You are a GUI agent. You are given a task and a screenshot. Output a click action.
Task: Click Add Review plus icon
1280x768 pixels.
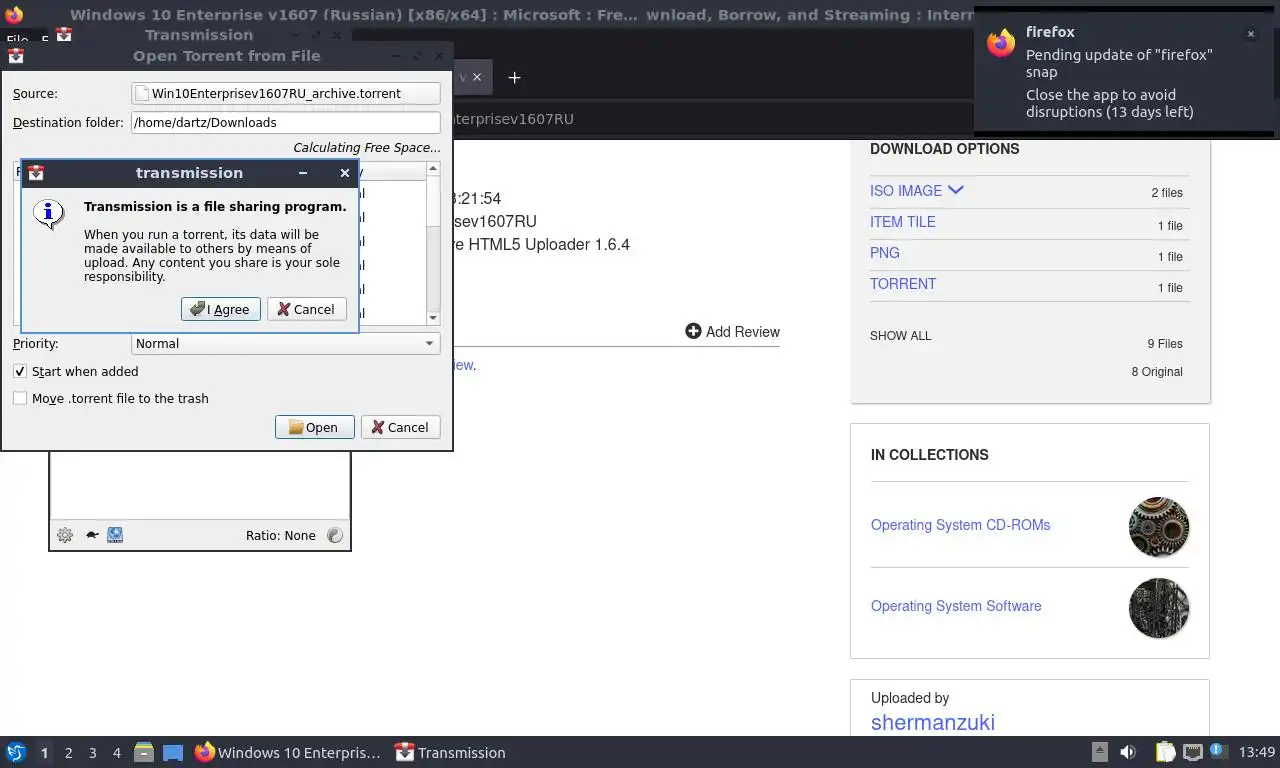click(x=693, y=331)
